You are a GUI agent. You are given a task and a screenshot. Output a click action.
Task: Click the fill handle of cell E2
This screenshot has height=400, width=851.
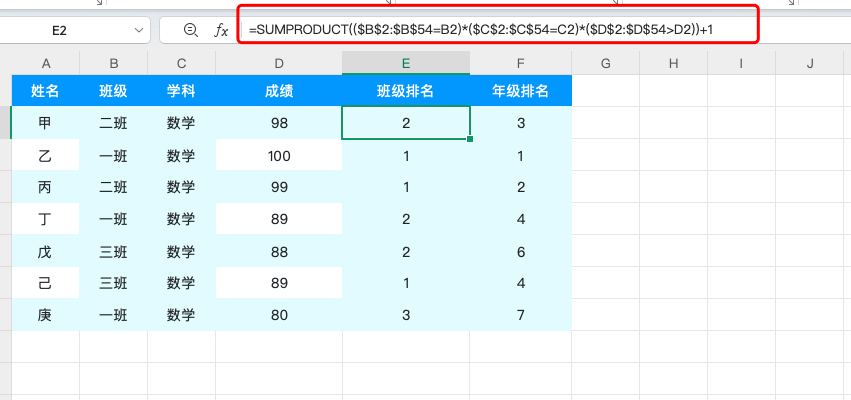point(470,139)
